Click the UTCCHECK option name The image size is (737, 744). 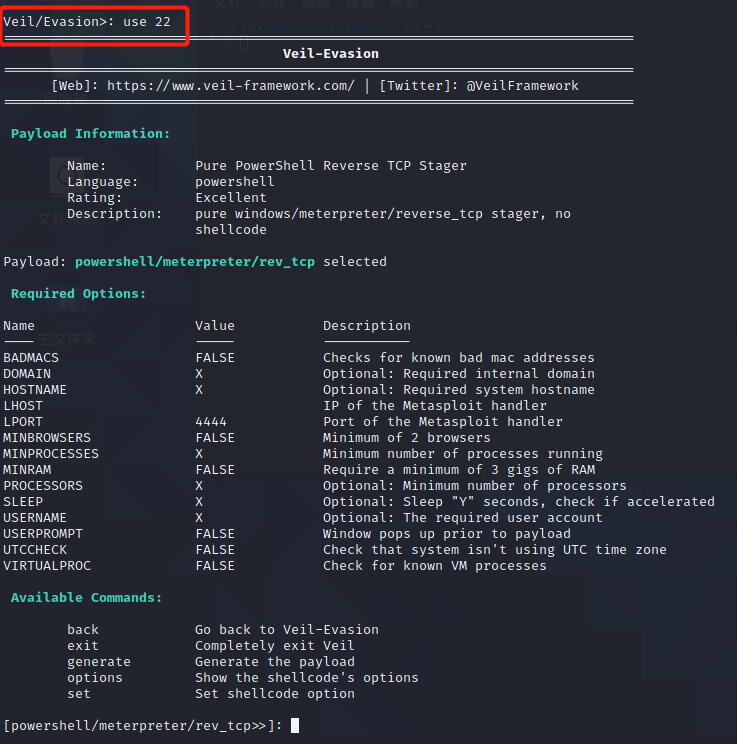pyautogui.click(x=35, y=550)
